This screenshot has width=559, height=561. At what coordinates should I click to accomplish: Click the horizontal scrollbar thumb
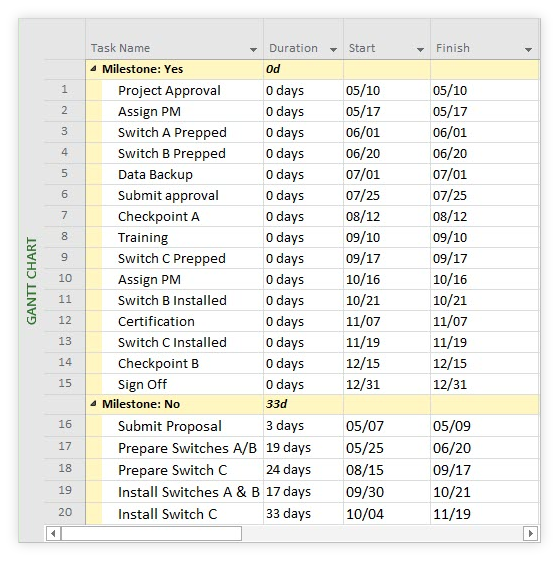(x=151, y=533)
